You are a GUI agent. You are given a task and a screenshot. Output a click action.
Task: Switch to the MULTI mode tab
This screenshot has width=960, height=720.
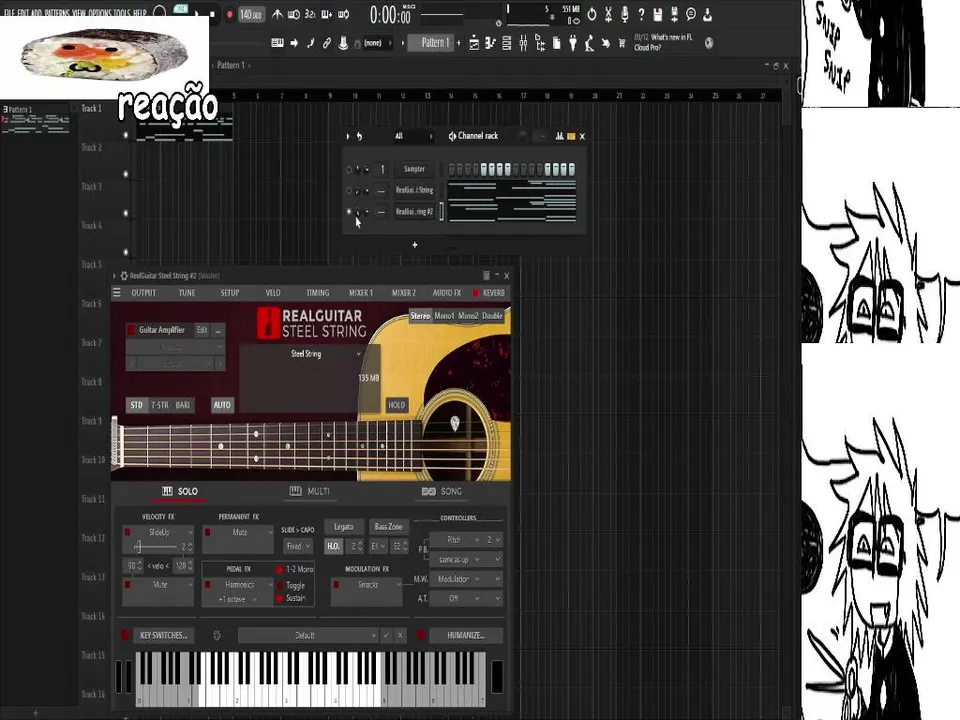click(310, 492)
